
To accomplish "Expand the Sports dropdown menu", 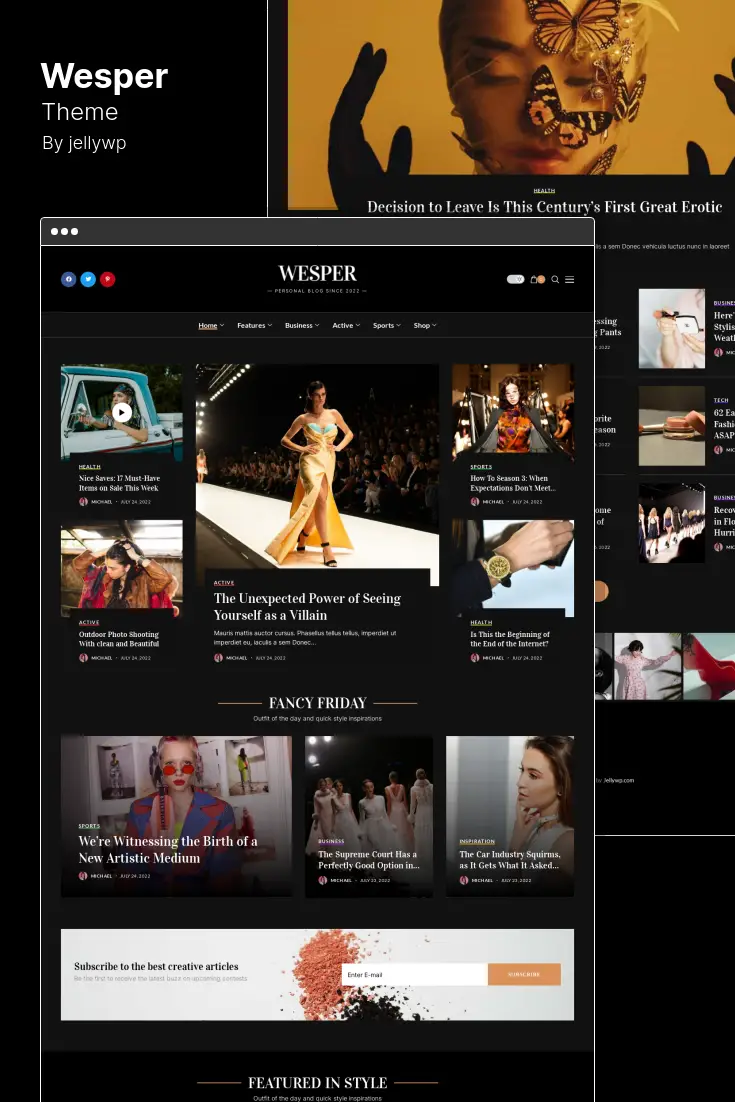I will pyautogui.click(x=386, y=325).
